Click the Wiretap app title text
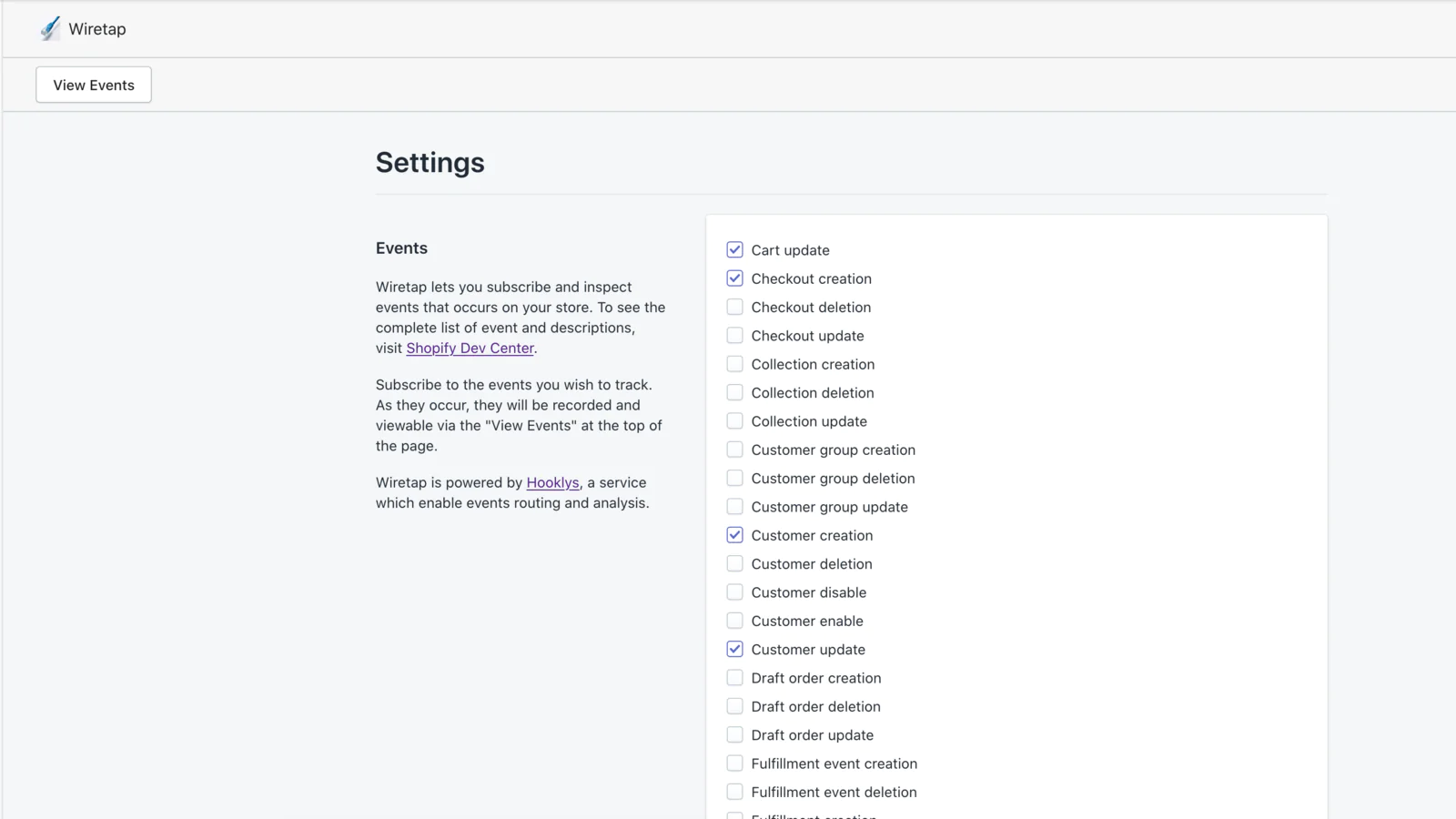Viewport: 1456px width, 819px height. 97,29
